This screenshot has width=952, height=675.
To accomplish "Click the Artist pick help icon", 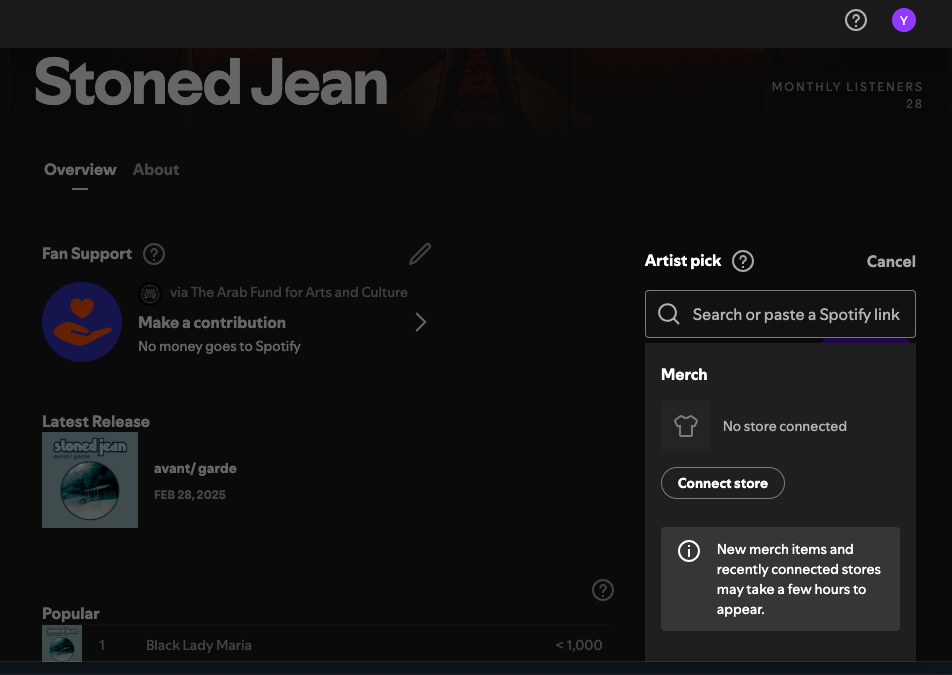I will pyautogui.click(x=743, y=261).
